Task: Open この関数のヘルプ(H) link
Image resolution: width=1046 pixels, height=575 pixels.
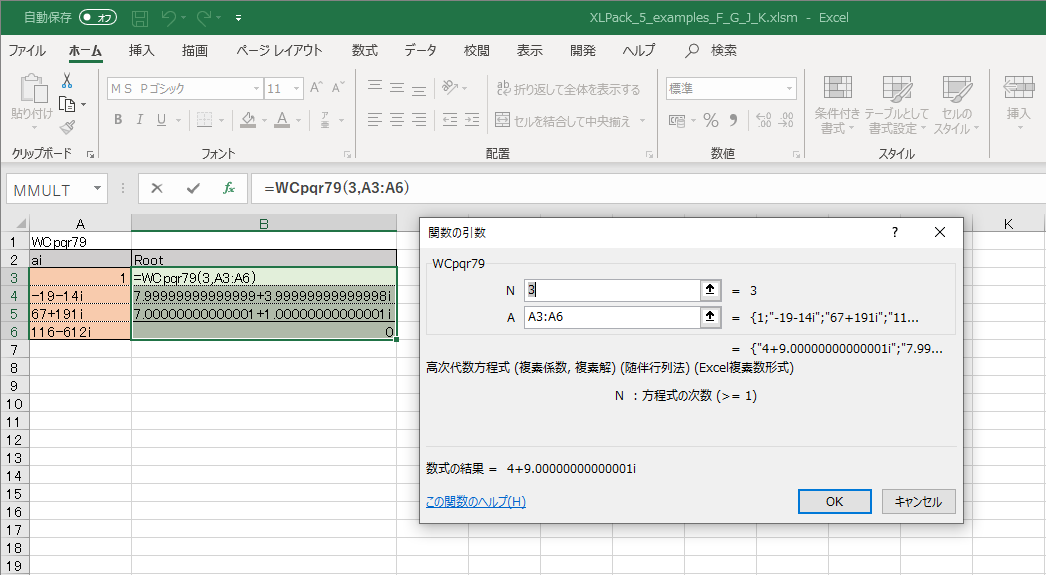Action: coord(476,502)
